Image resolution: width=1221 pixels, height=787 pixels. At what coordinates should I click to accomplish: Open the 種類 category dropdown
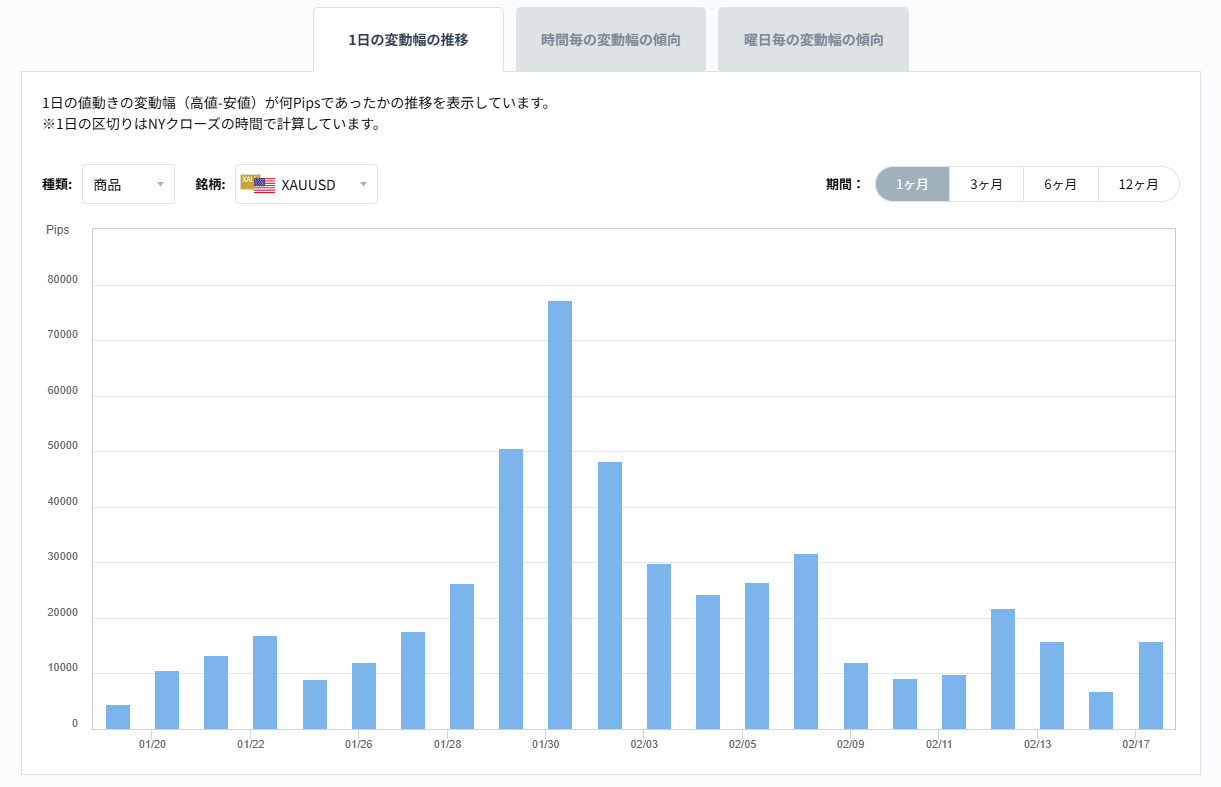128,183
